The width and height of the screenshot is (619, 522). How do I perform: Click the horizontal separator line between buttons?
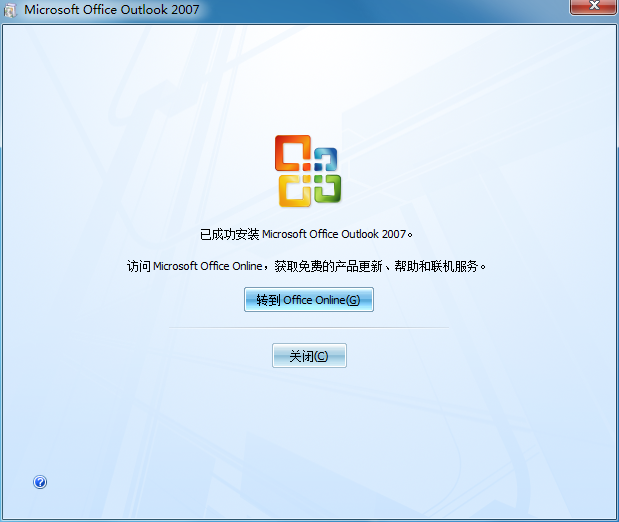tap(308, 327)
